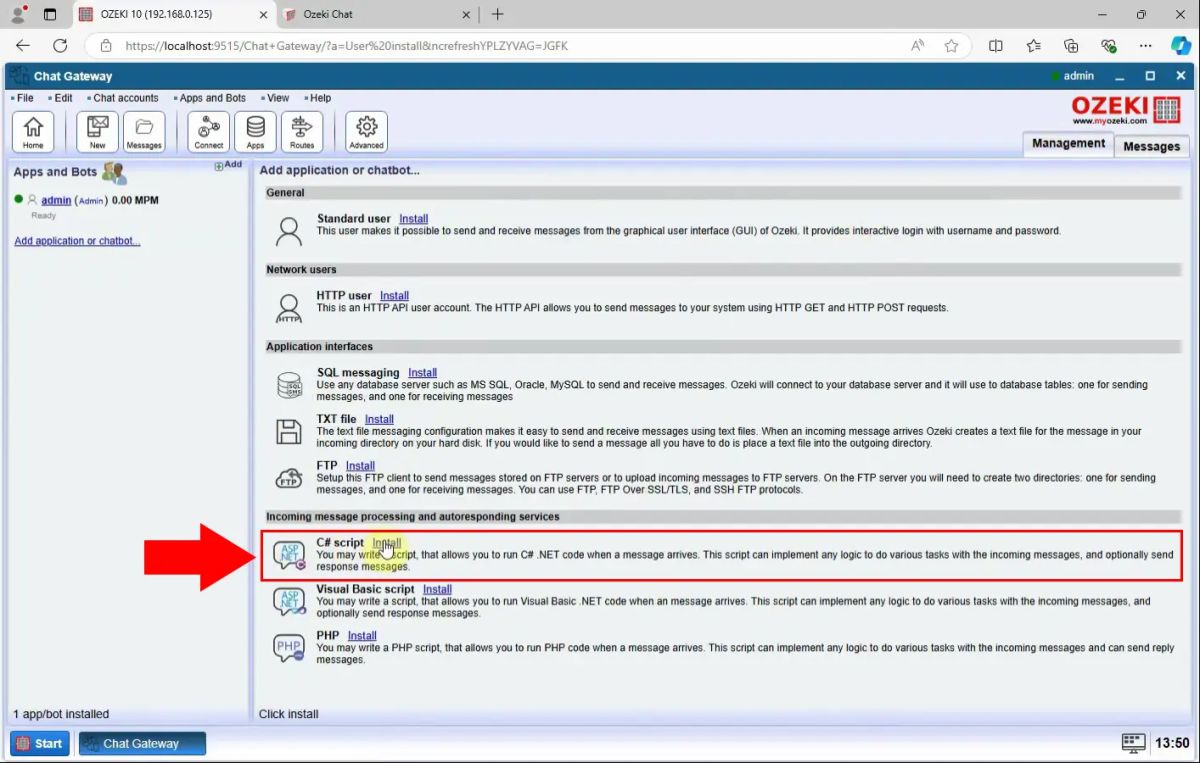Image resolution: width=1200 pixels, height=763 pixels.
Task: Install the TXT file interface
Action: [x=379, y=419]
